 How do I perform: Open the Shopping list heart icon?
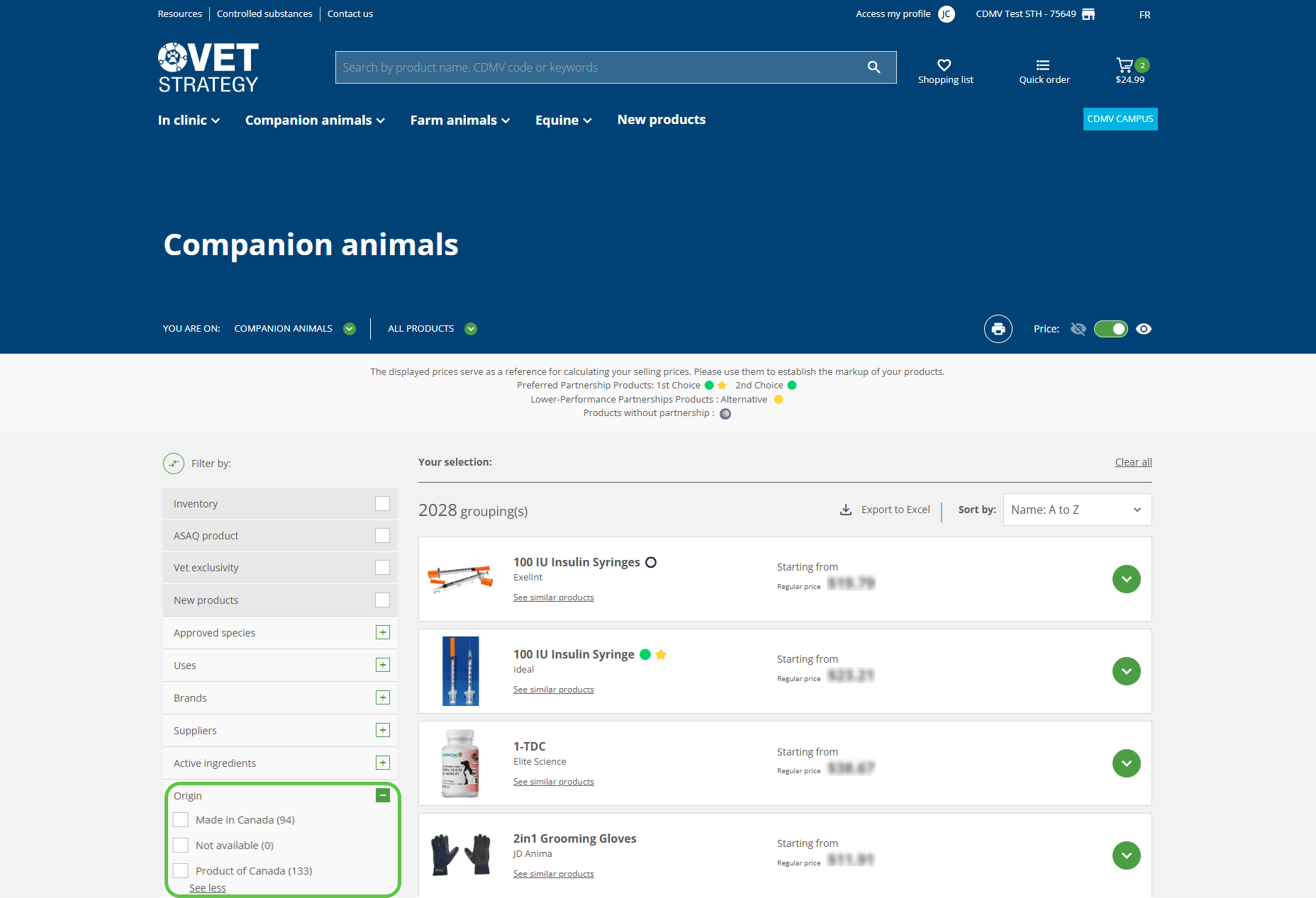(x=944, y=64)
